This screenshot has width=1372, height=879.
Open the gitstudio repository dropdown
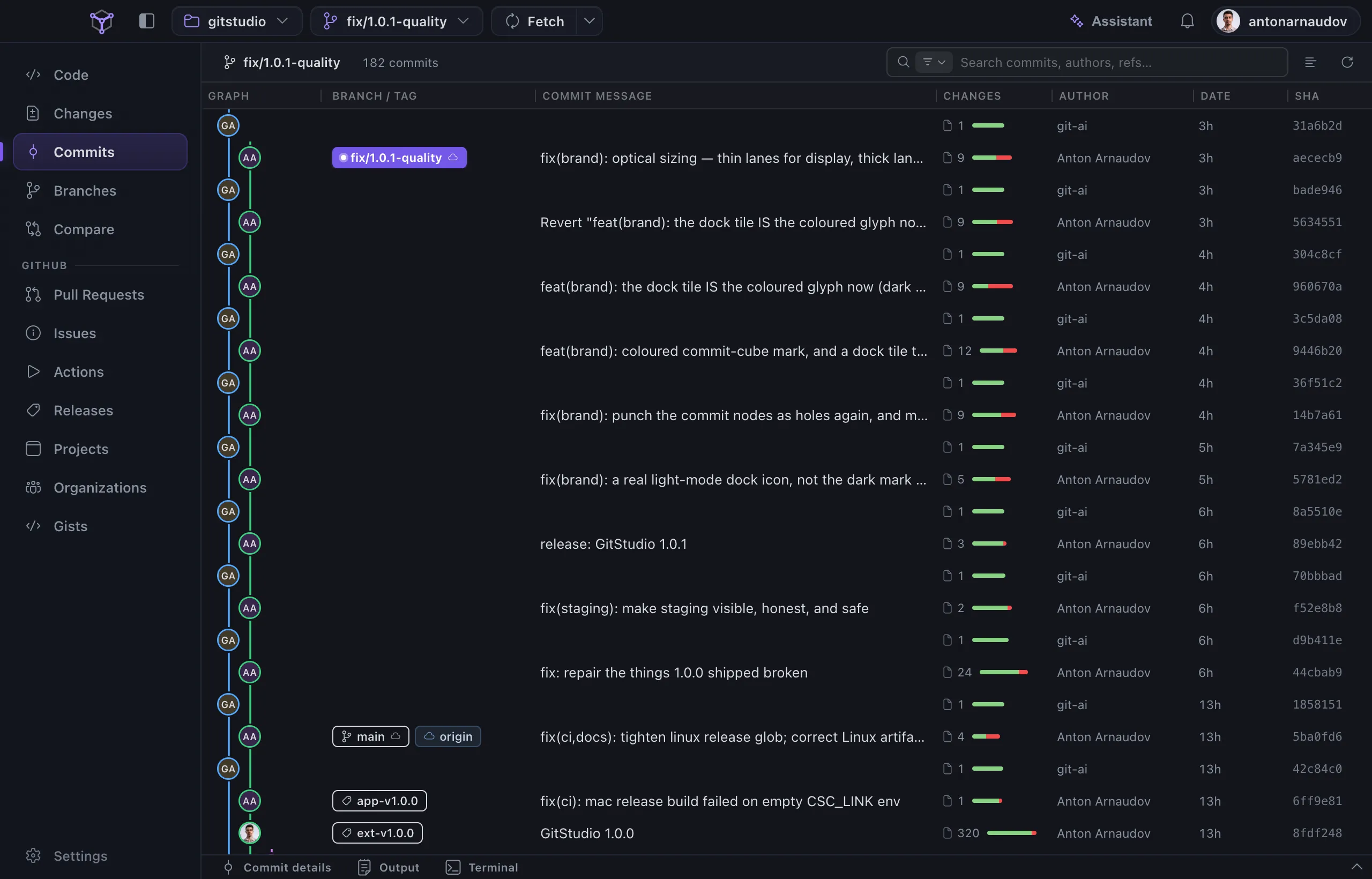[236, 21]
